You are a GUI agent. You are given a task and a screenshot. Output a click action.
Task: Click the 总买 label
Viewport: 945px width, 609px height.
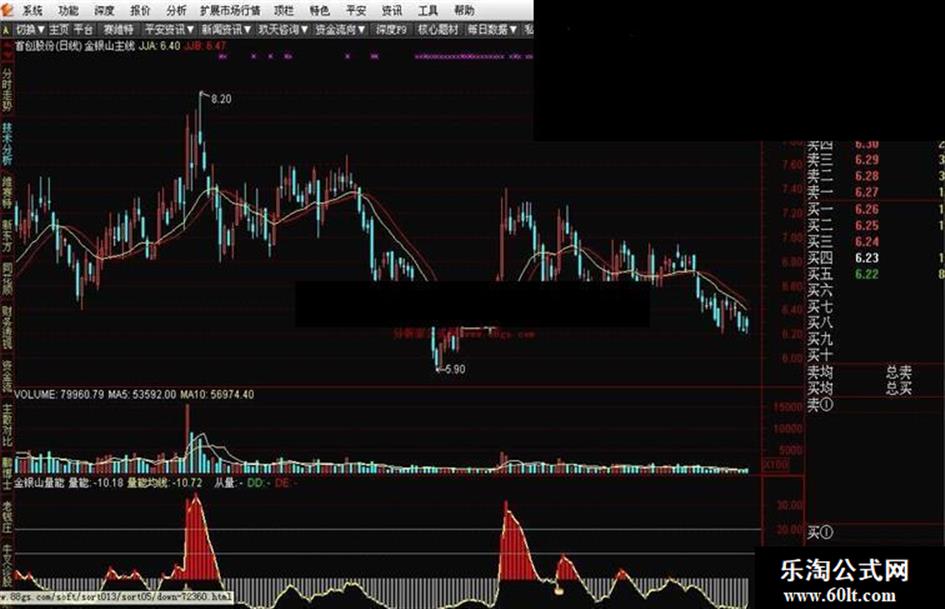(x=899, y=388)
